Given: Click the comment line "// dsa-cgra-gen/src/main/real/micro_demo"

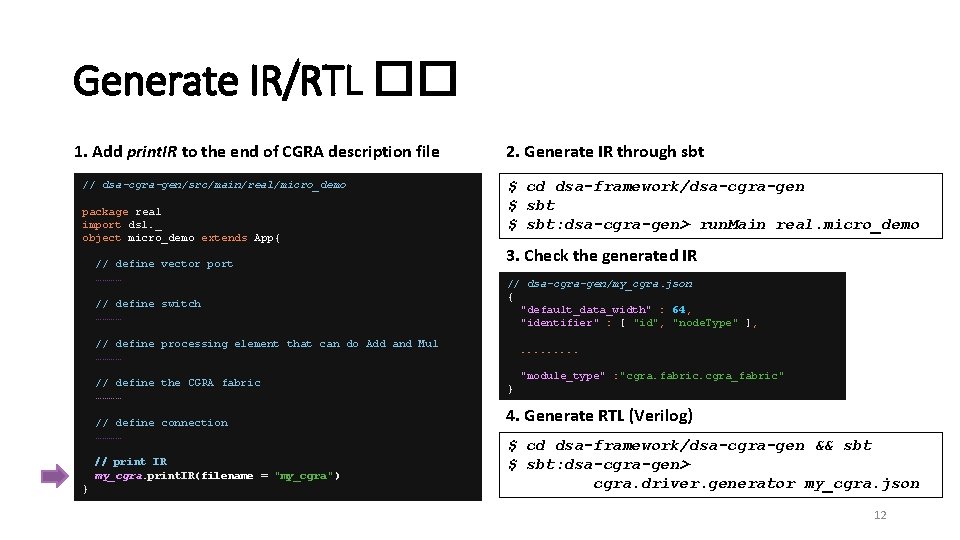Looking at the screenshot, I should (214, 185).
